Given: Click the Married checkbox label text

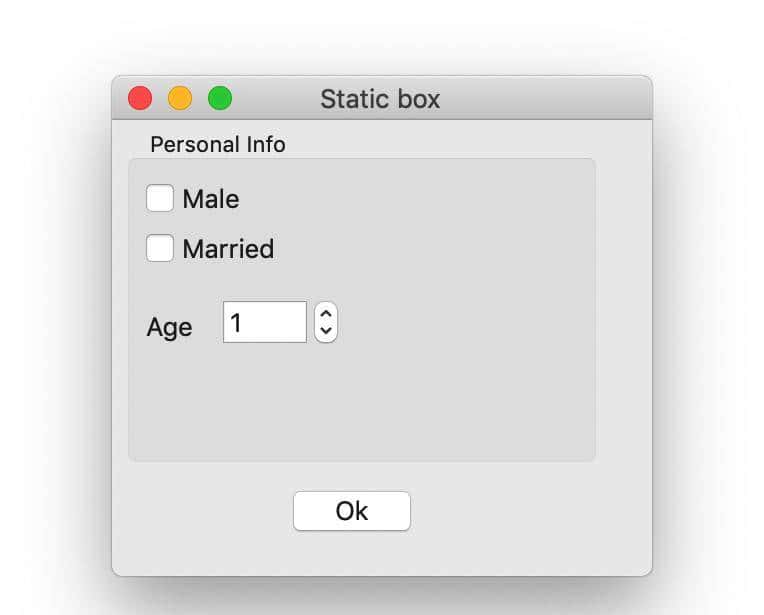Looking at the screenshot, I should [228, 249].
